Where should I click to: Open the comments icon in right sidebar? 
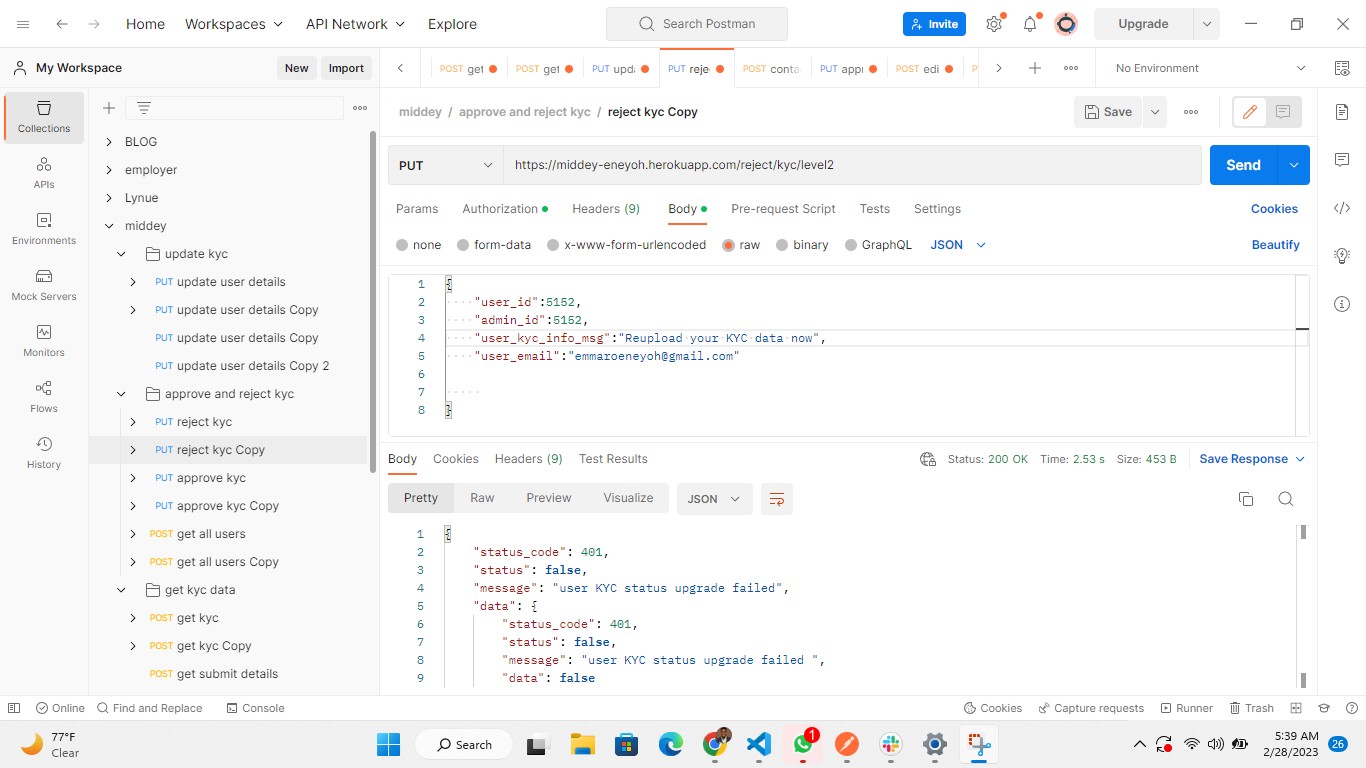pos(1342,160)
